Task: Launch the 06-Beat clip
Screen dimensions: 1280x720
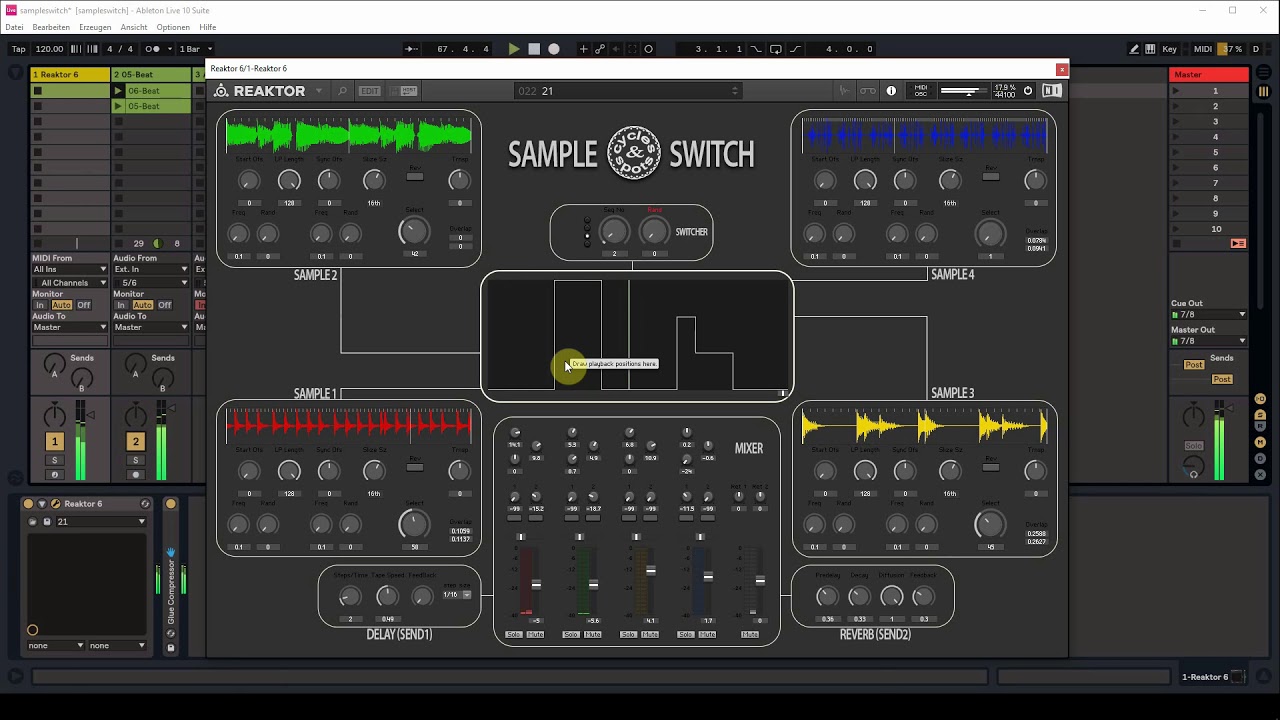Action: click(118, 91)
